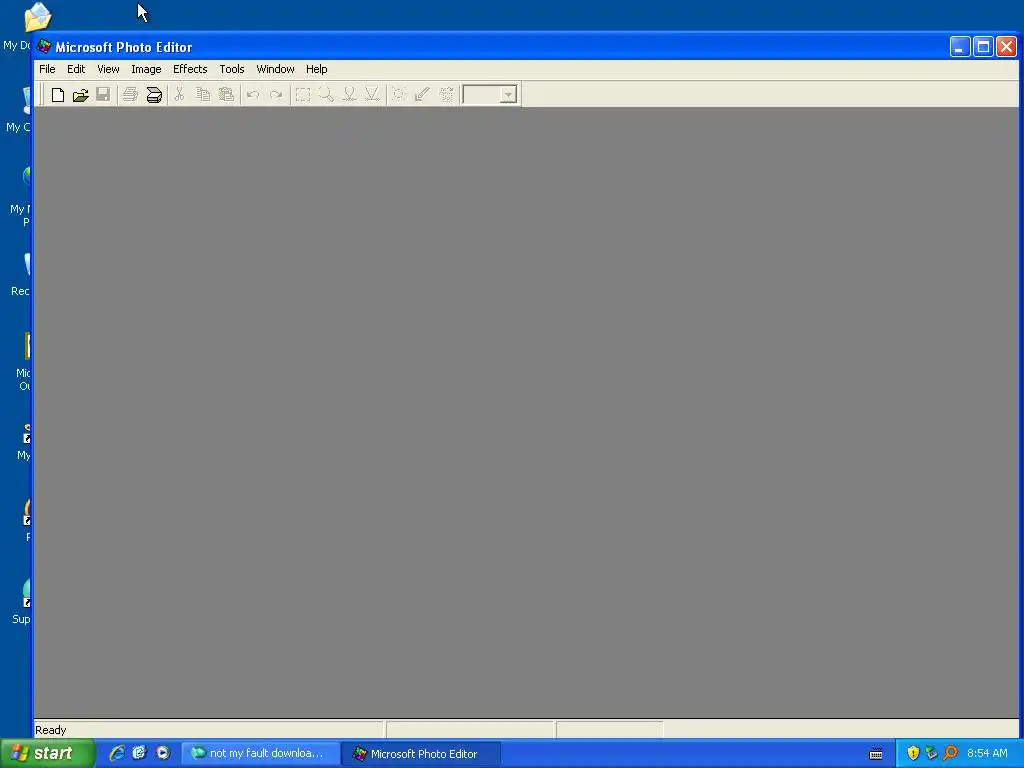The image size is (1024, 768).
Task: Open the Effects menu
Action: point(190,69)
